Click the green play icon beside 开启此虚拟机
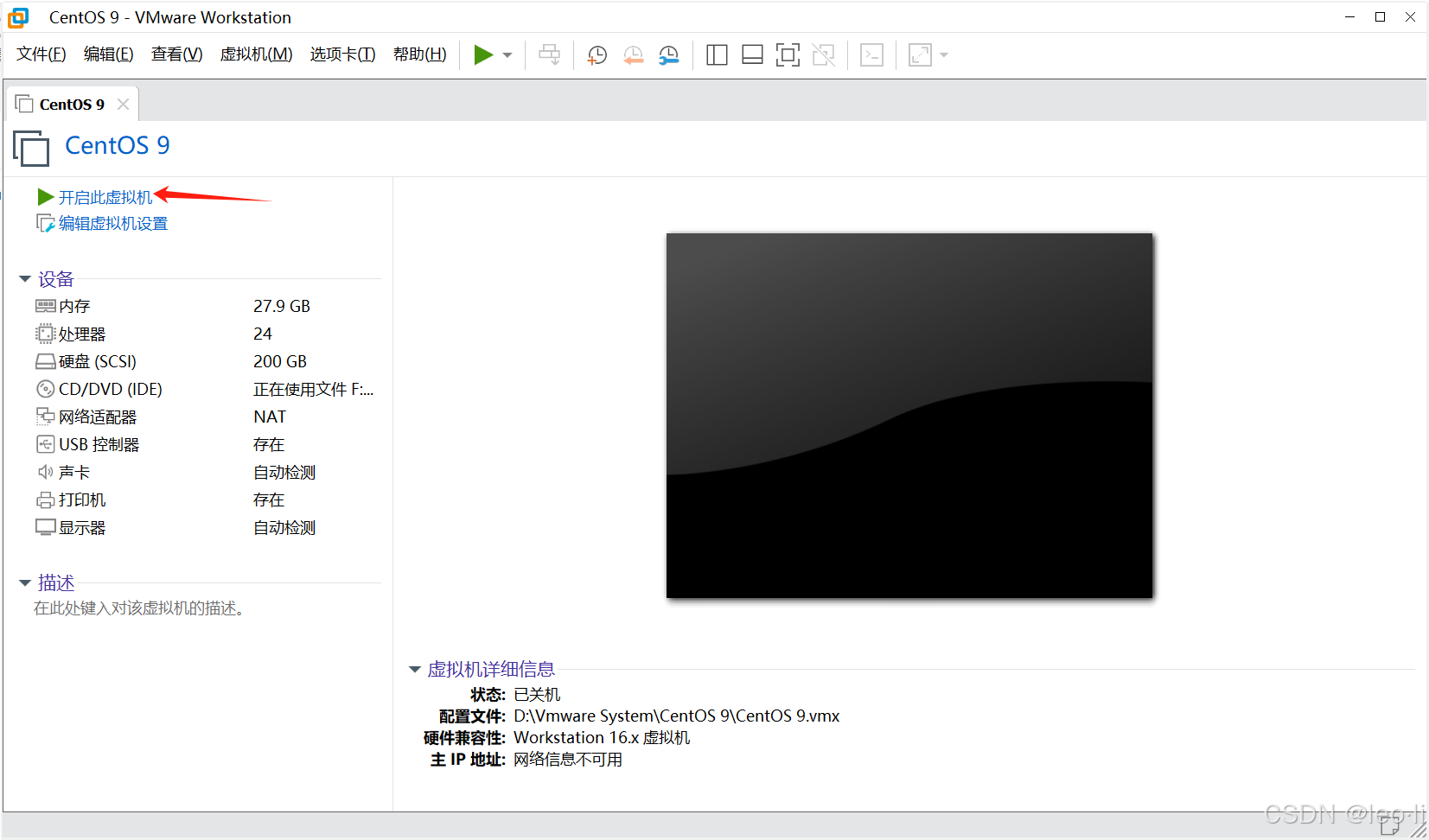Screen dimensions: 1429x840 46,198
